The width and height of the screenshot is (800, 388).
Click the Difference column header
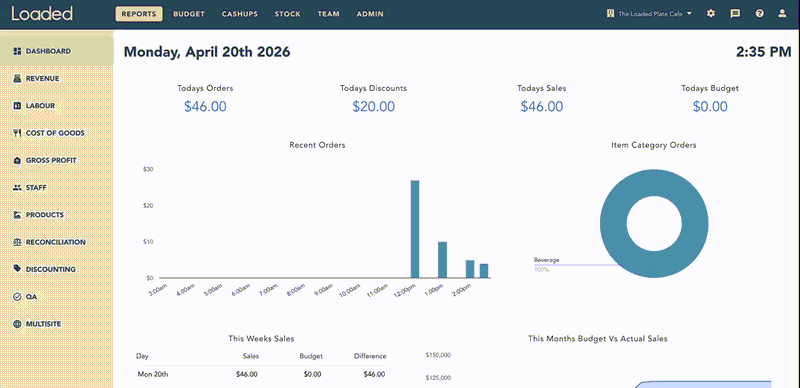click(x=370, y=356)
